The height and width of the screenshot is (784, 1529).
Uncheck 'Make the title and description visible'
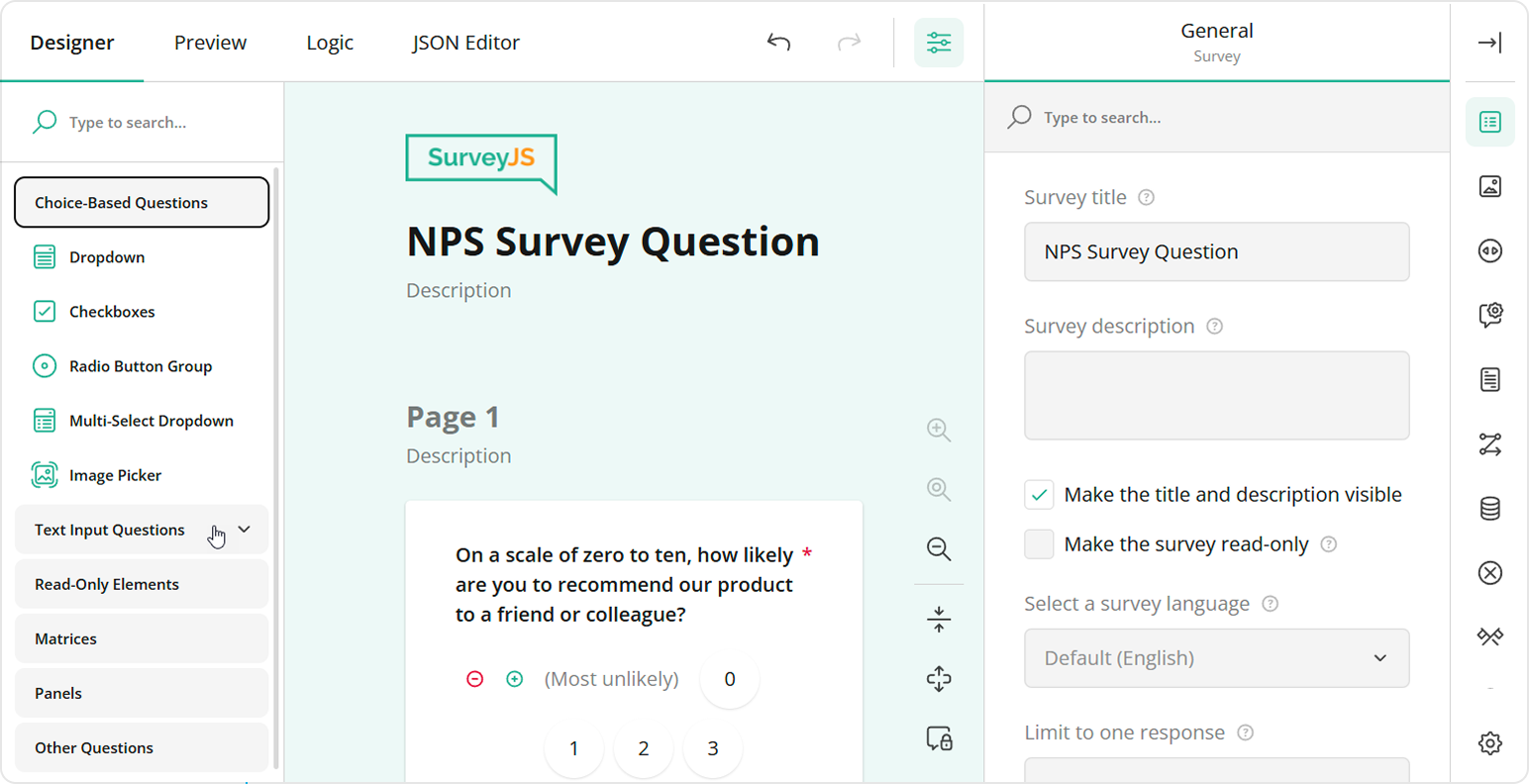pyautogui.click(x=1039, y=494)
